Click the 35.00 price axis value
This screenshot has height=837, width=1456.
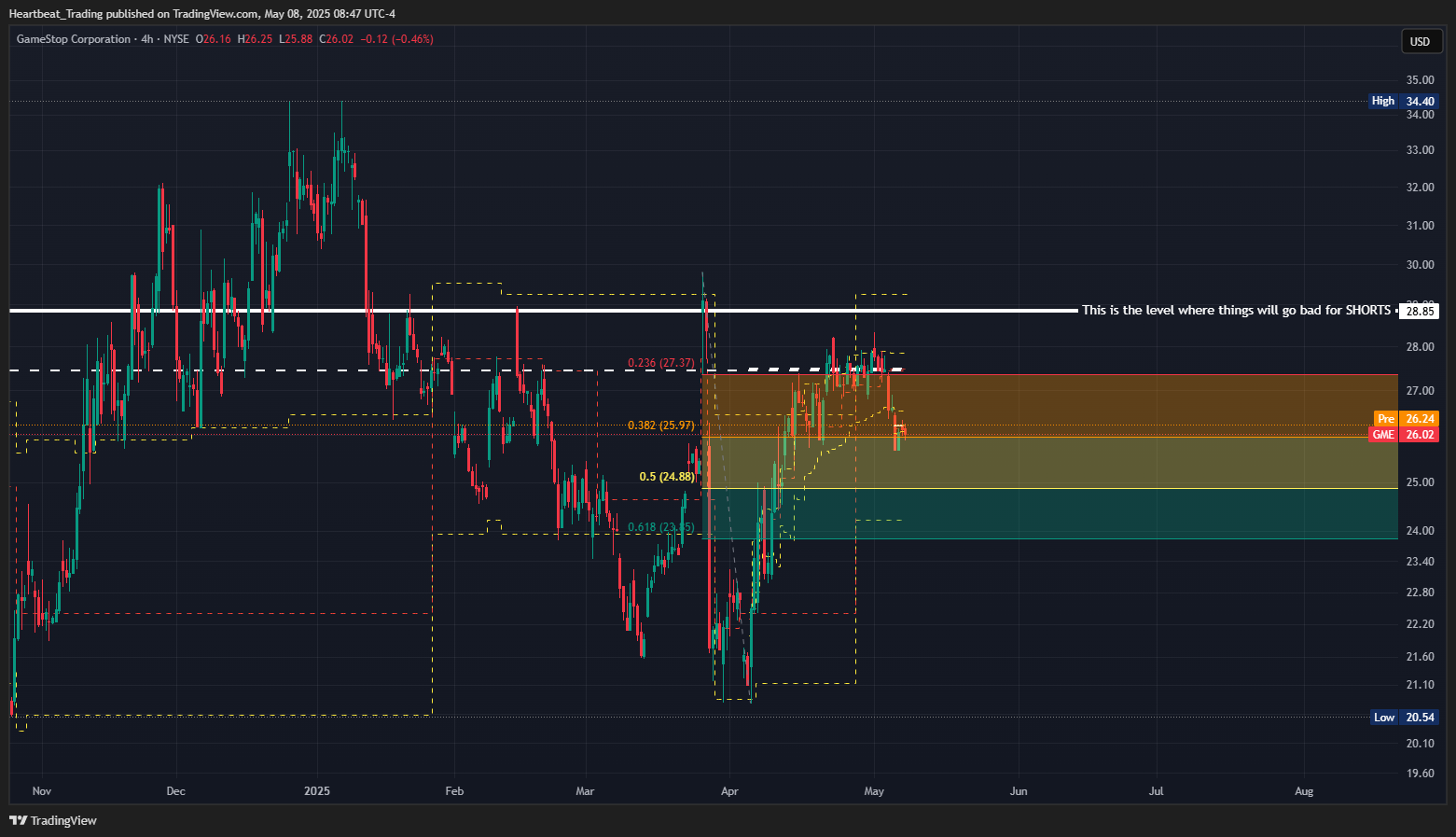pyautogui.click(x=1421, y=80)
